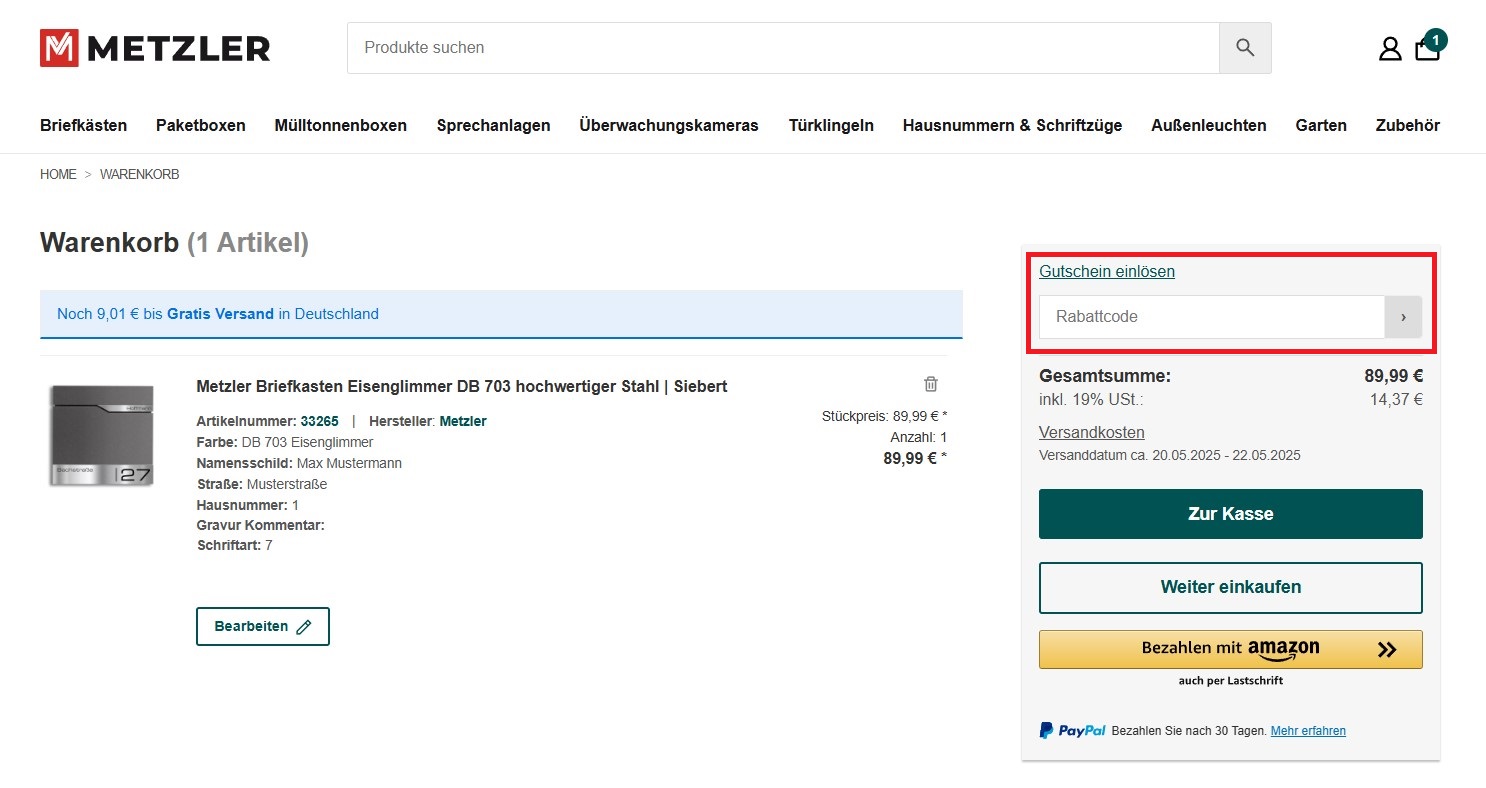The width and height of the screenshot is (1486, 788).
Task: Open the shopping bag cart icon
Action: 1428,48
